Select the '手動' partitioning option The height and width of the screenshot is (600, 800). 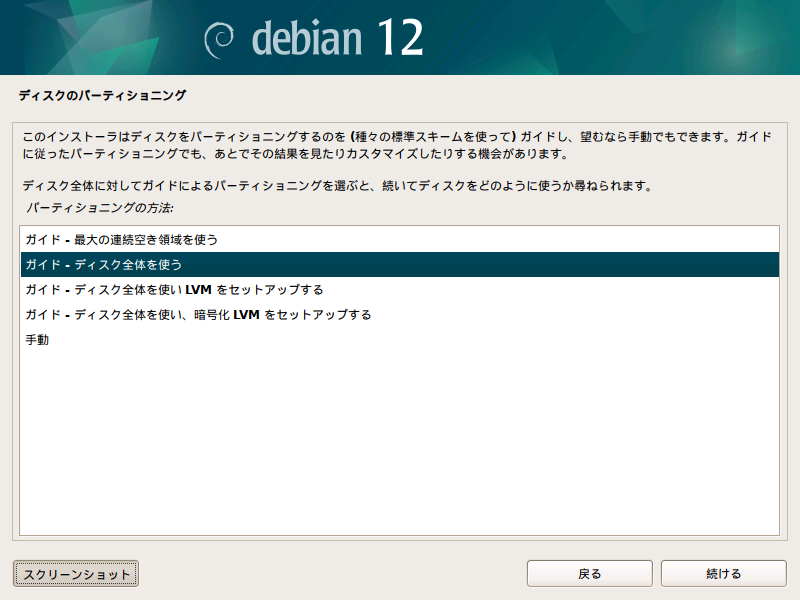coord(399,339)
